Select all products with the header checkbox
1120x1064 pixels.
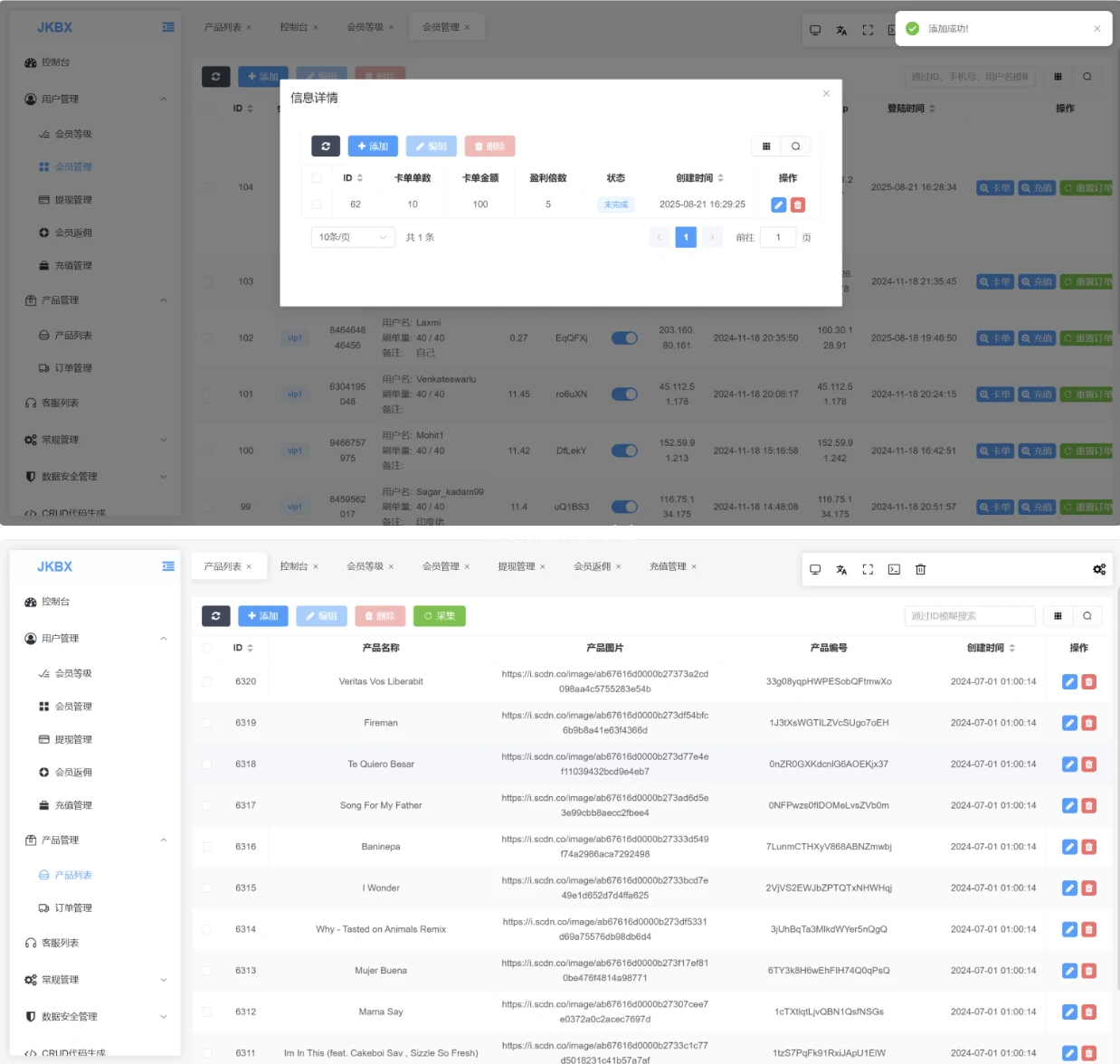[207, 648]
